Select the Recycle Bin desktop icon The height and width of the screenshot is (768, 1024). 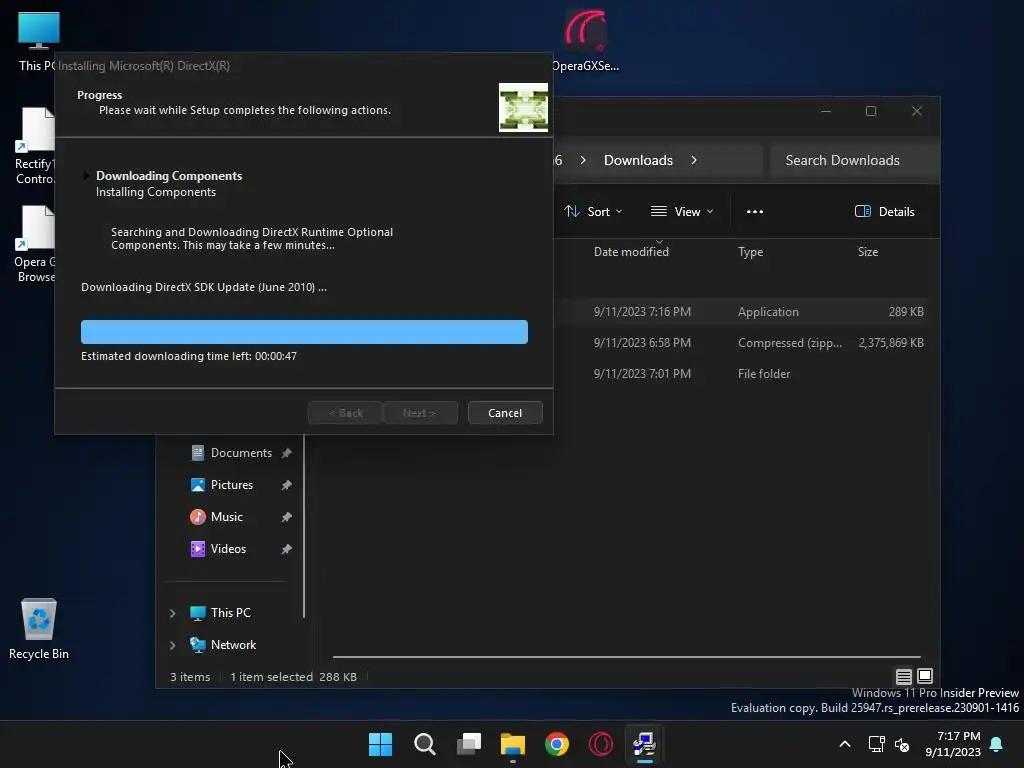point(39,628)
